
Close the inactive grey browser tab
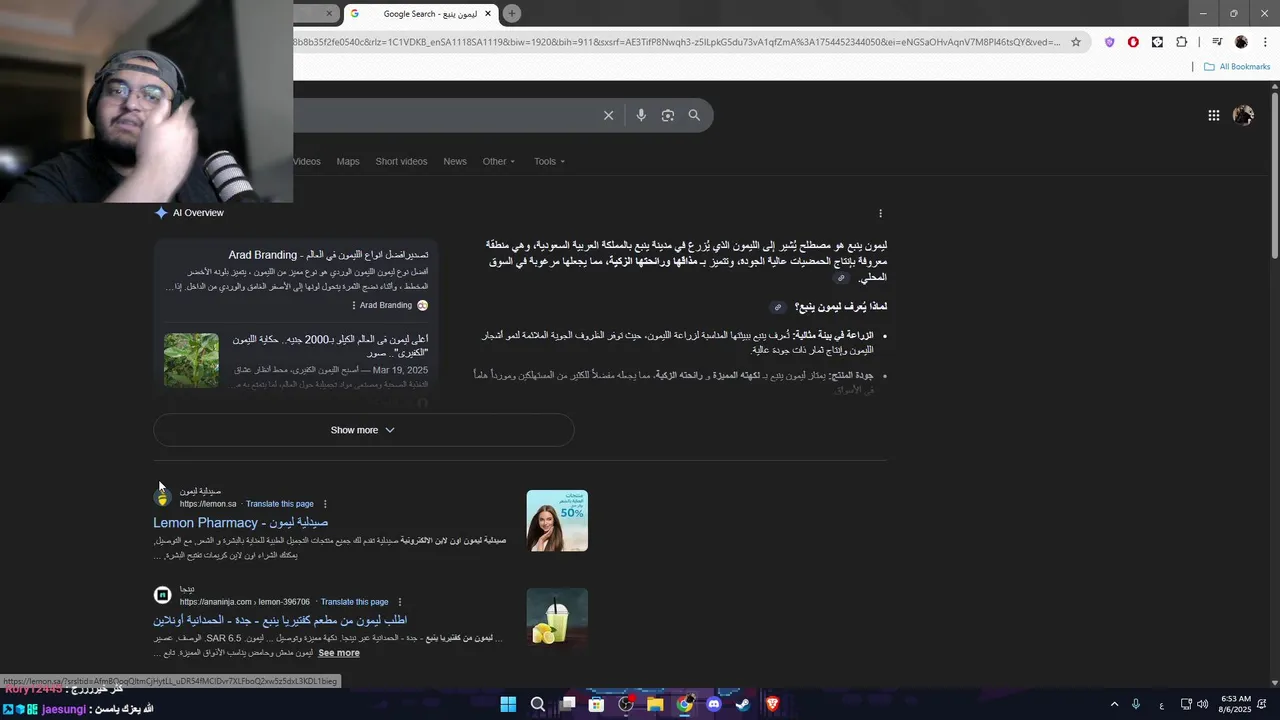coord(329,14)
